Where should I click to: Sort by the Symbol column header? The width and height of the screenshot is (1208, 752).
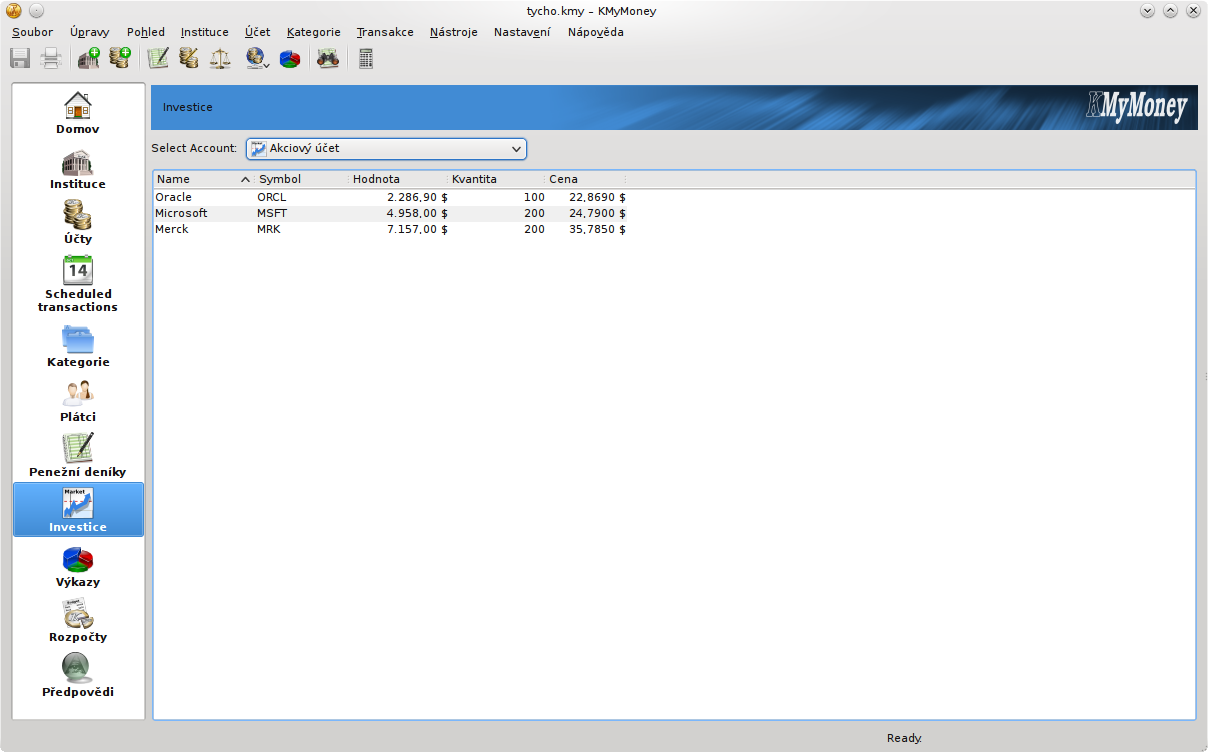(302, 179)
